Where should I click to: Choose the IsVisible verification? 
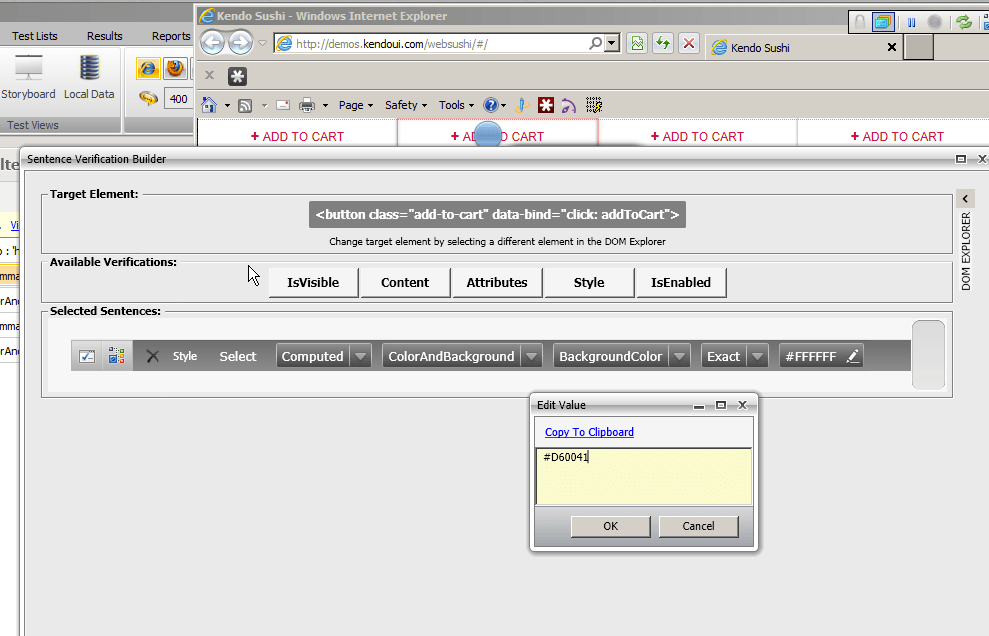[313, 283]
